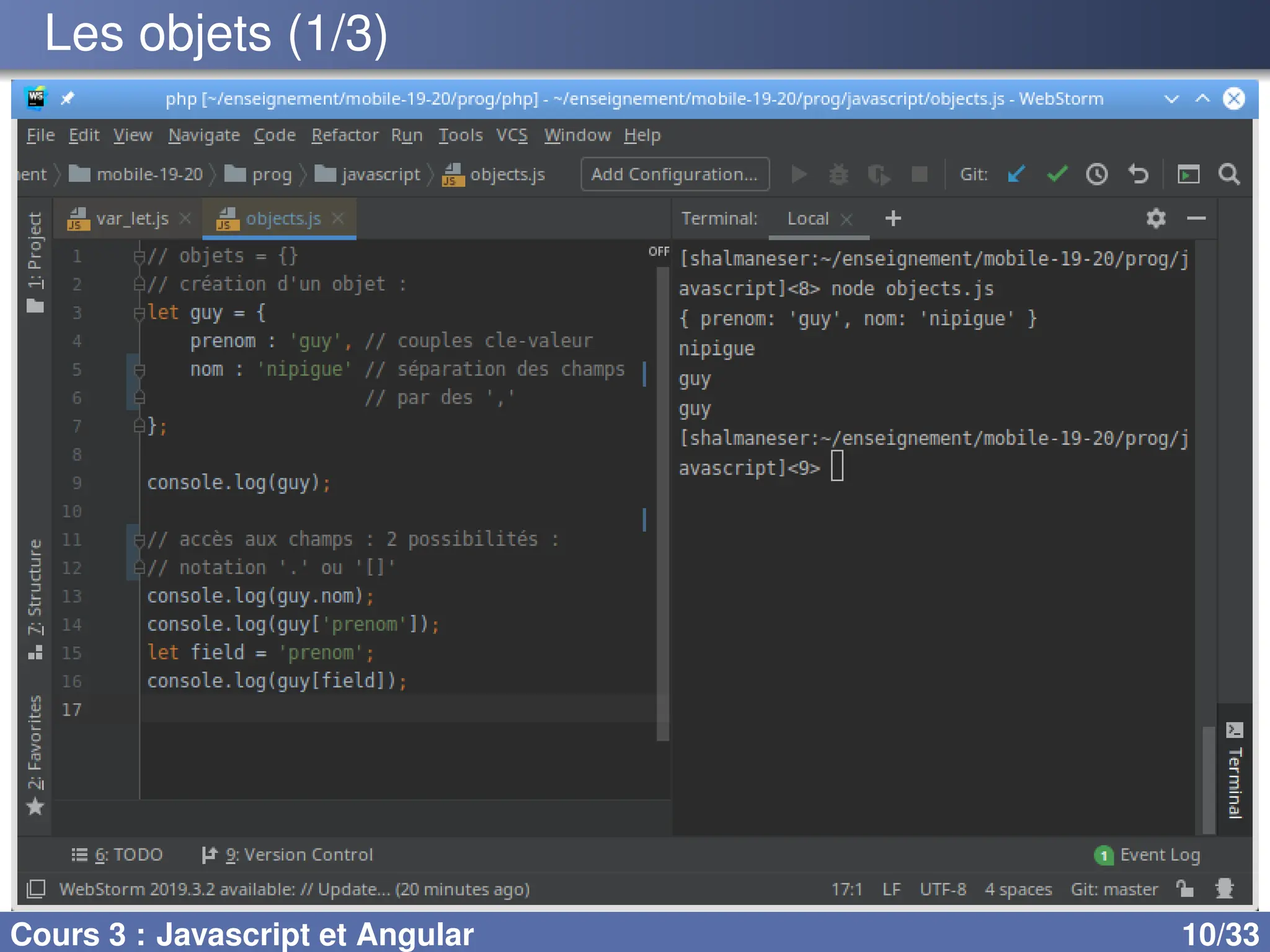Collapse the code fold at line 12
Image resolution: width=1270 pixels, height=952 pixels.
coord(139,568)
